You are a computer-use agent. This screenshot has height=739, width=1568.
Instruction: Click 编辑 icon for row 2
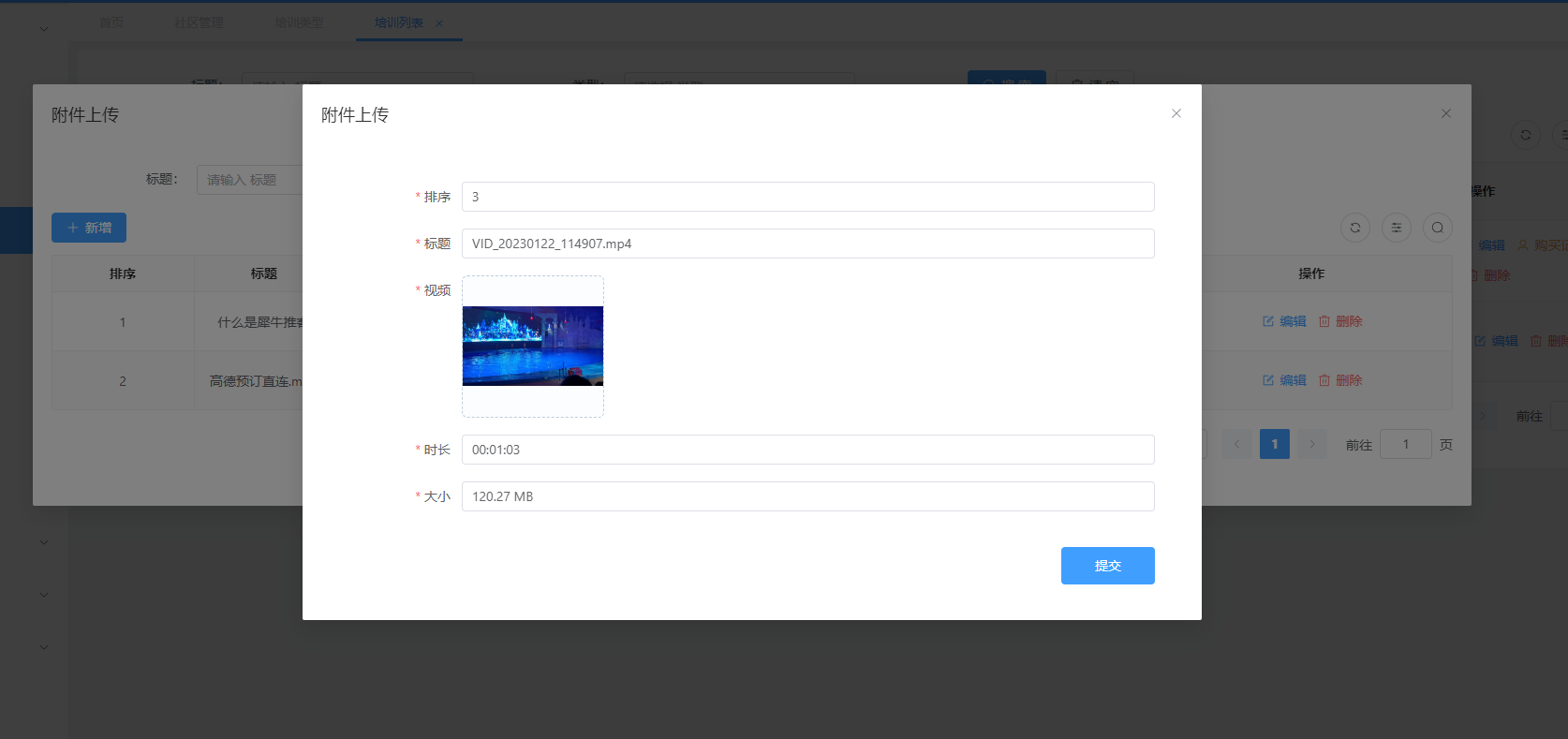(1268, 380)
